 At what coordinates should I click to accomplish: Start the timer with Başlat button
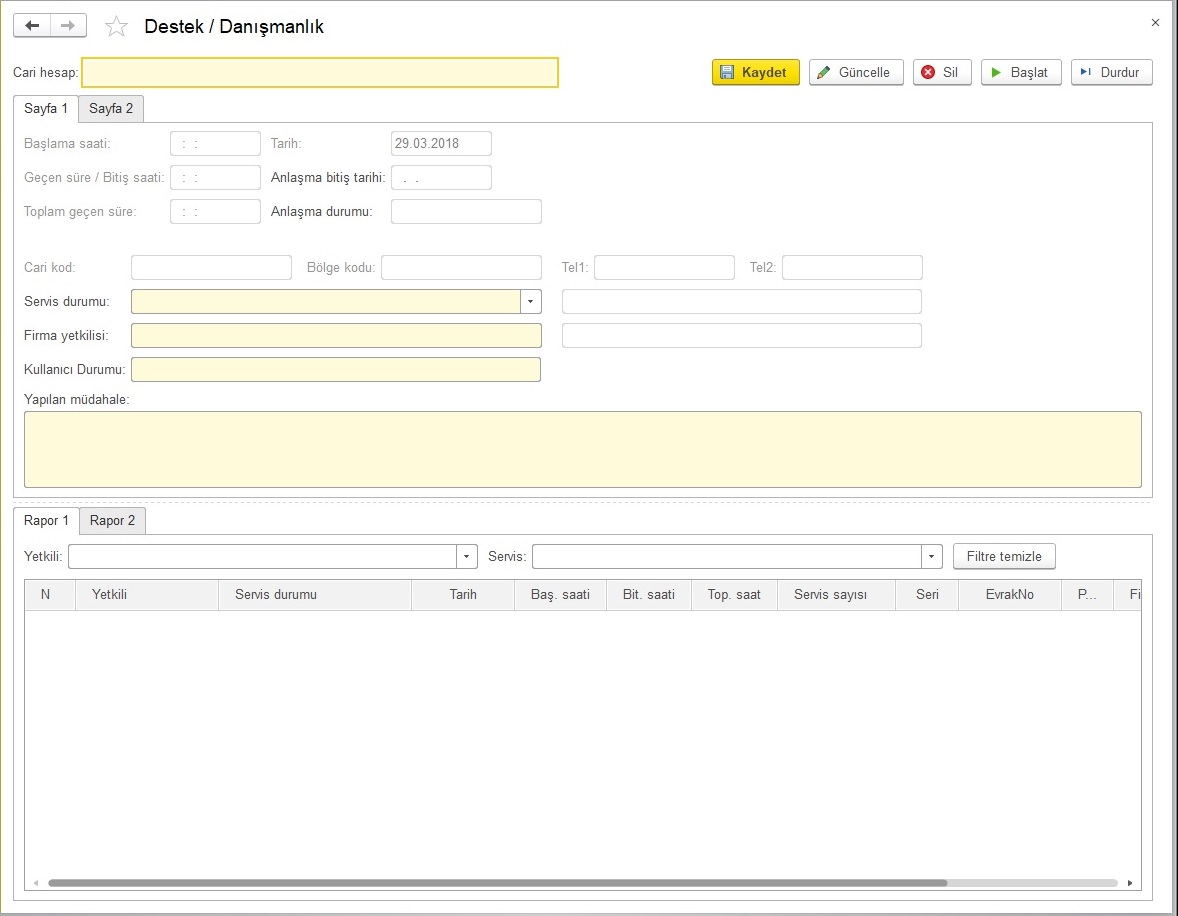pyautogui.click(x=1020, y=72)
